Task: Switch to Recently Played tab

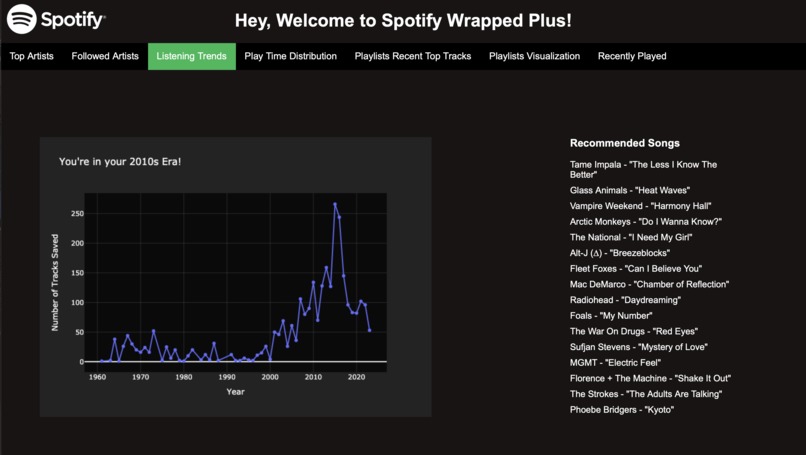Action: [x=632, y=56]
